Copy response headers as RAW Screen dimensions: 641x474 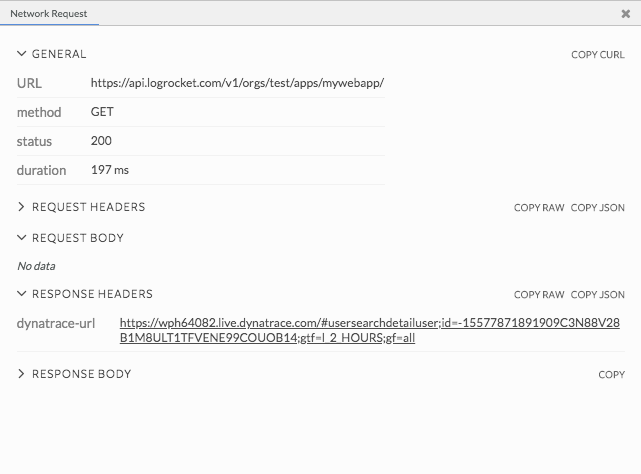pos(539,295)
